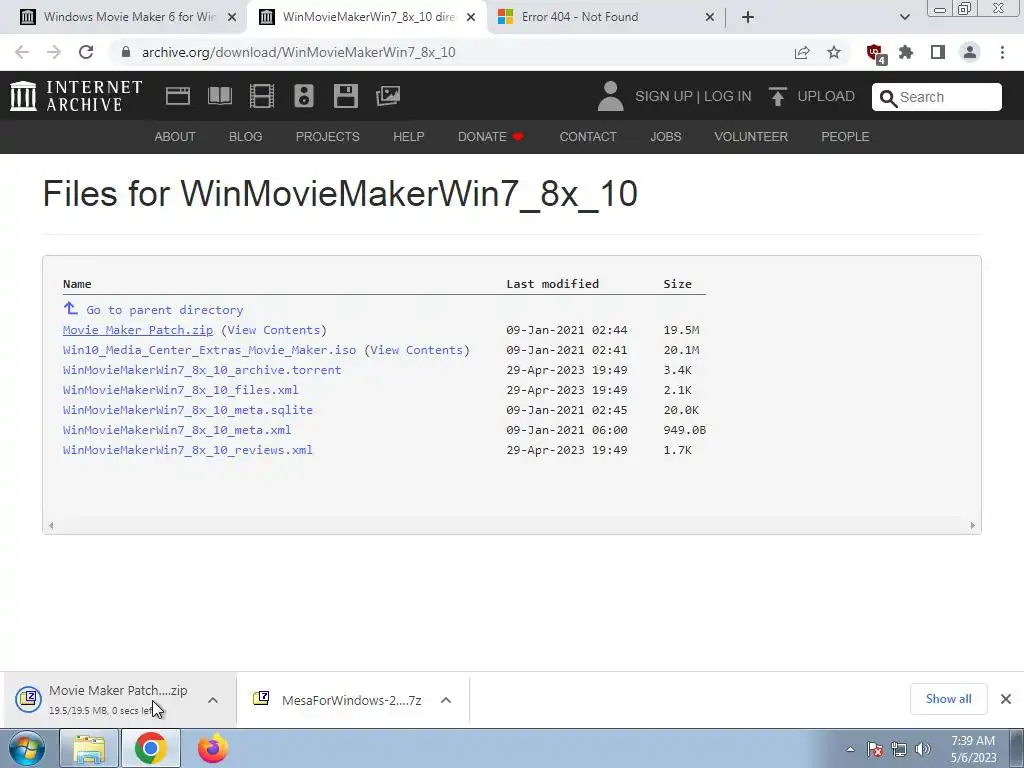The height and width of the screenshot is (768, 1024).
Task: Open a new browser tab
Action: click(748, 17)
